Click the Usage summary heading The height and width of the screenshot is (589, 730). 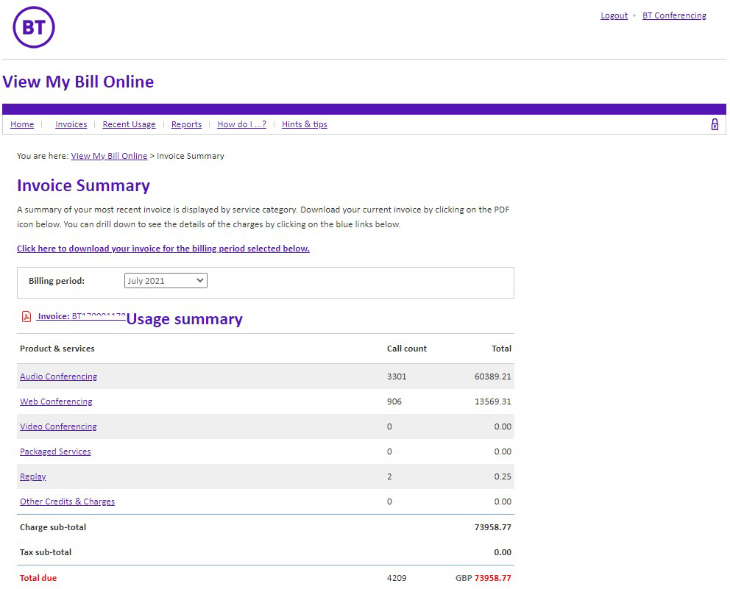pos(184,319)
